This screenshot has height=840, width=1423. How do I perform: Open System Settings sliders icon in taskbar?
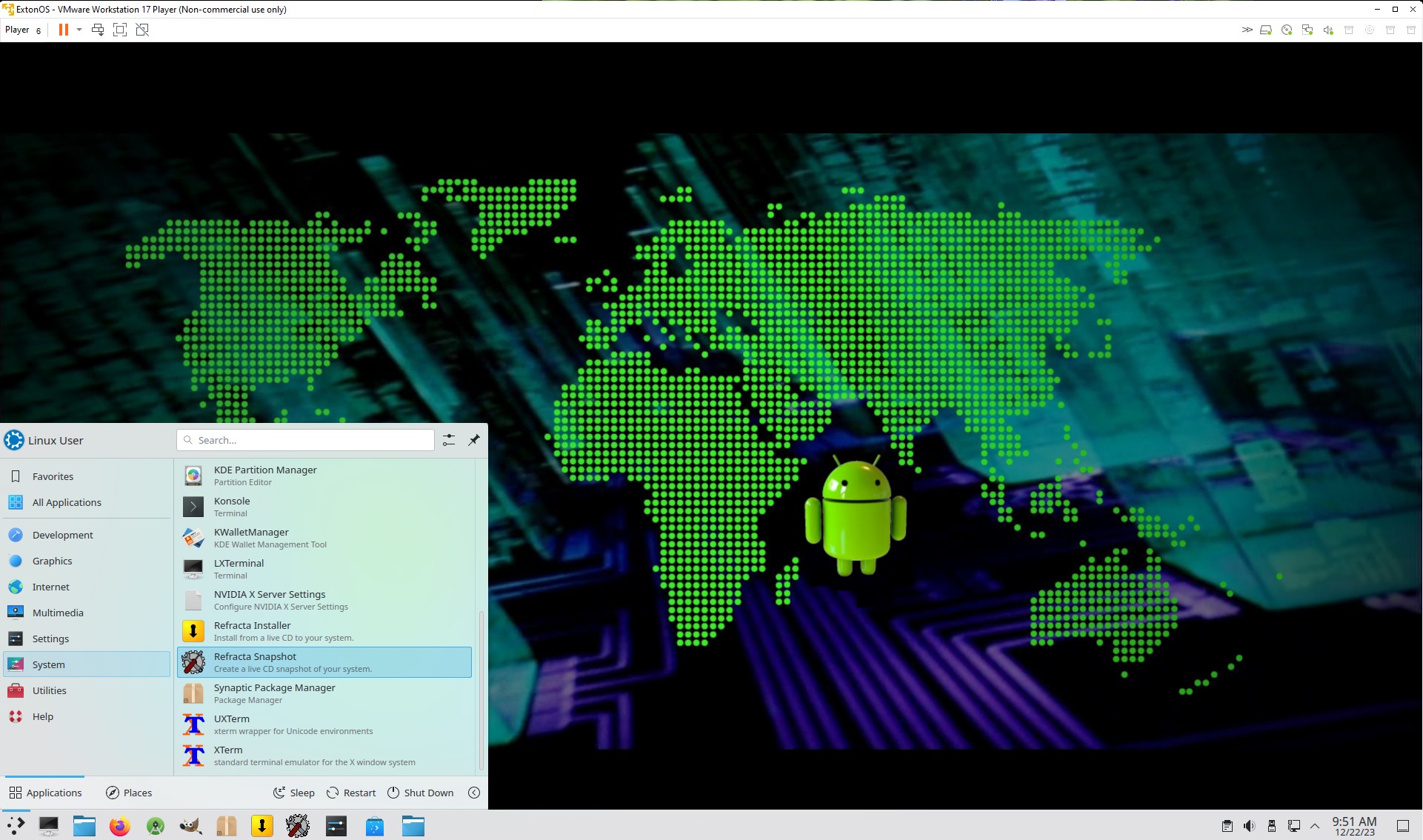tap(336, 826)
